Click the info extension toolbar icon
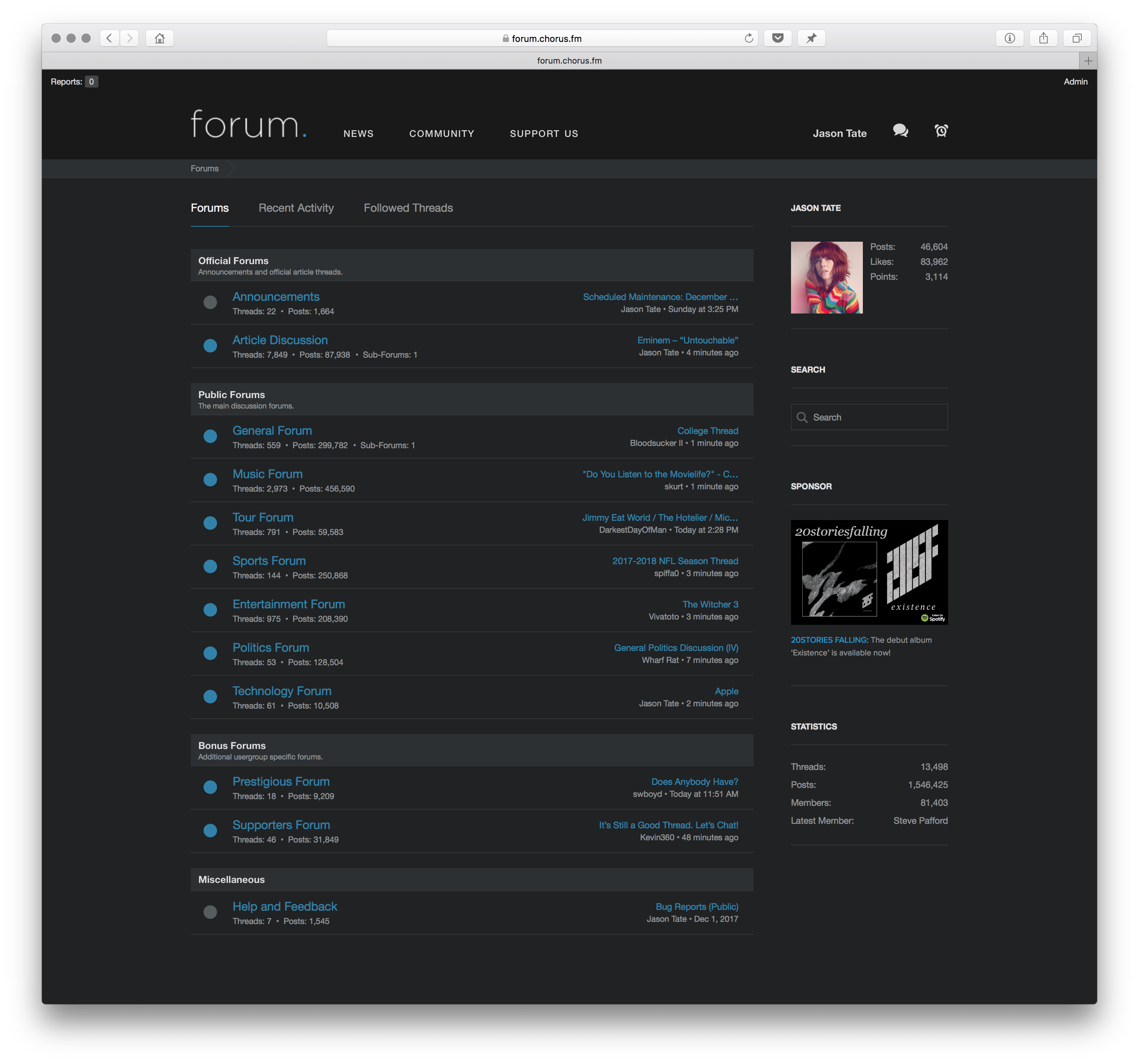Viewport: 1139px width, 1064px height. 1010,39
